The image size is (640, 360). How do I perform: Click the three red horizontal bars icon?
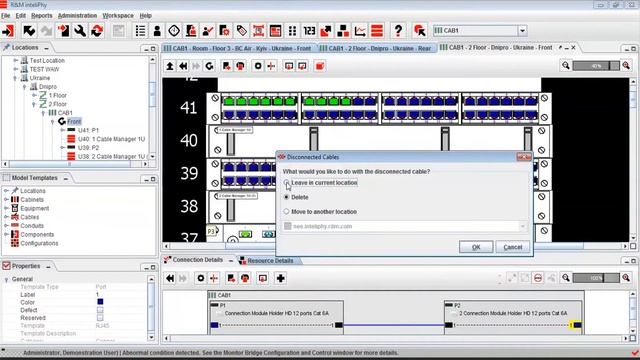pos(377,31)
